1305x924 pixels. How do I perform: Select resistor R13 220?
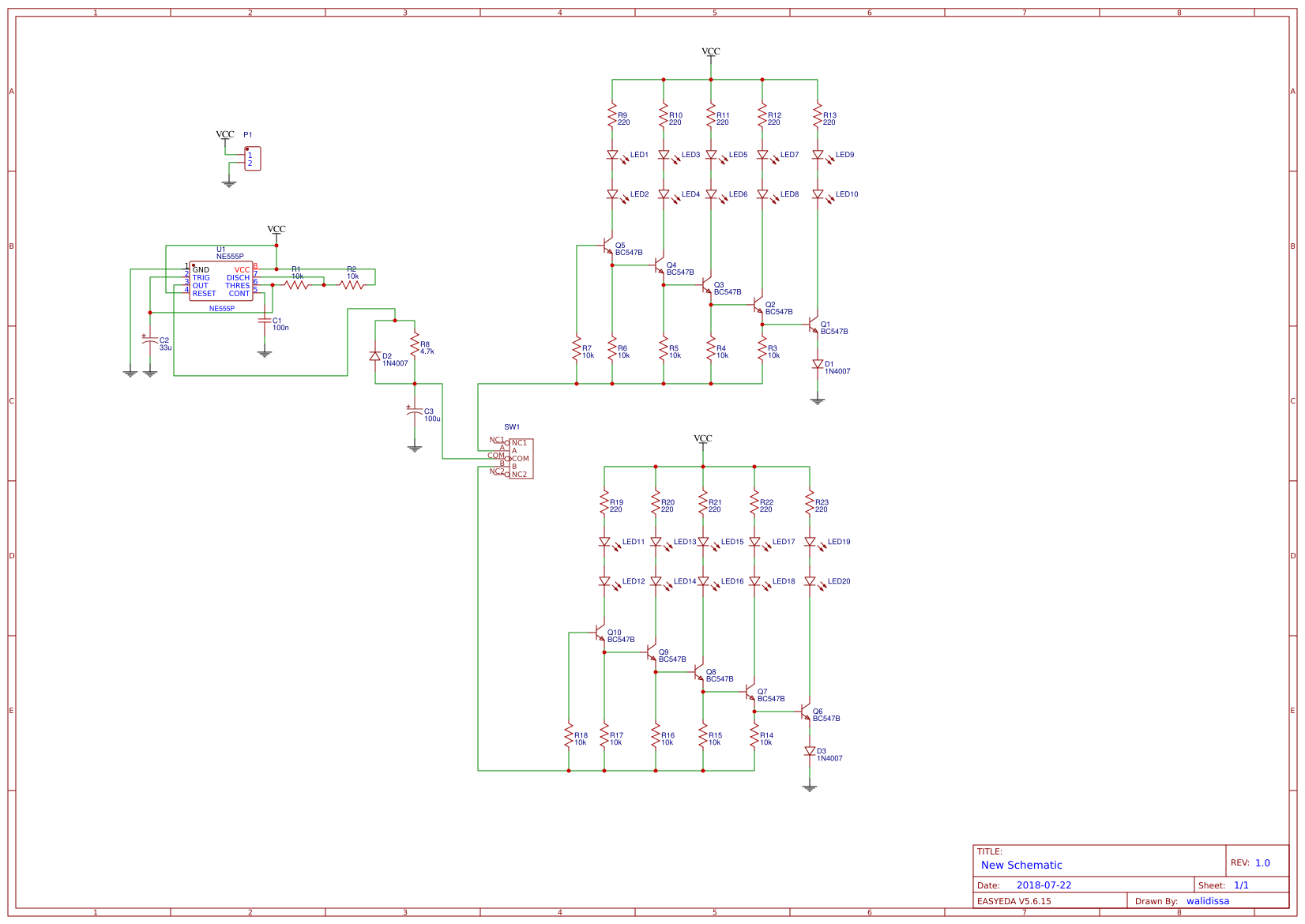click(x=818, y=115)
